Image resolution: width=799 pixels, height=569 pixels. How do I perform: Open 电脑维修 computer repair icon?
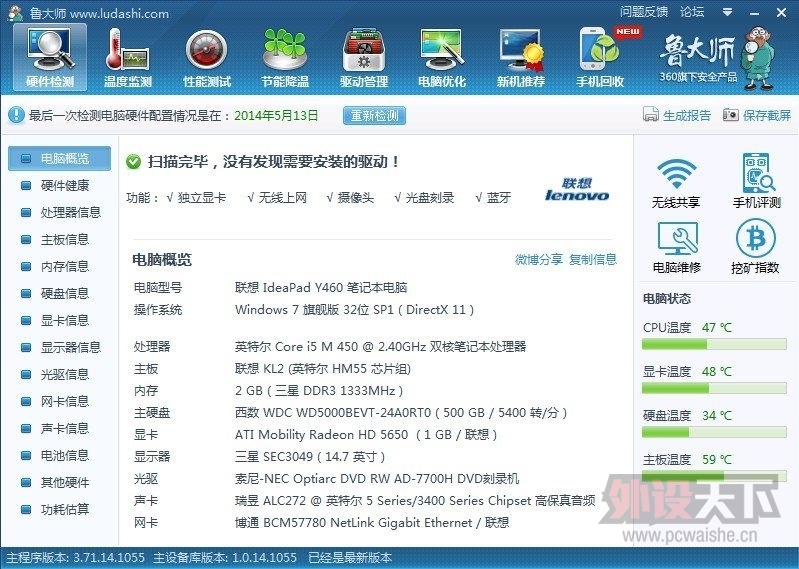point(677,248)
